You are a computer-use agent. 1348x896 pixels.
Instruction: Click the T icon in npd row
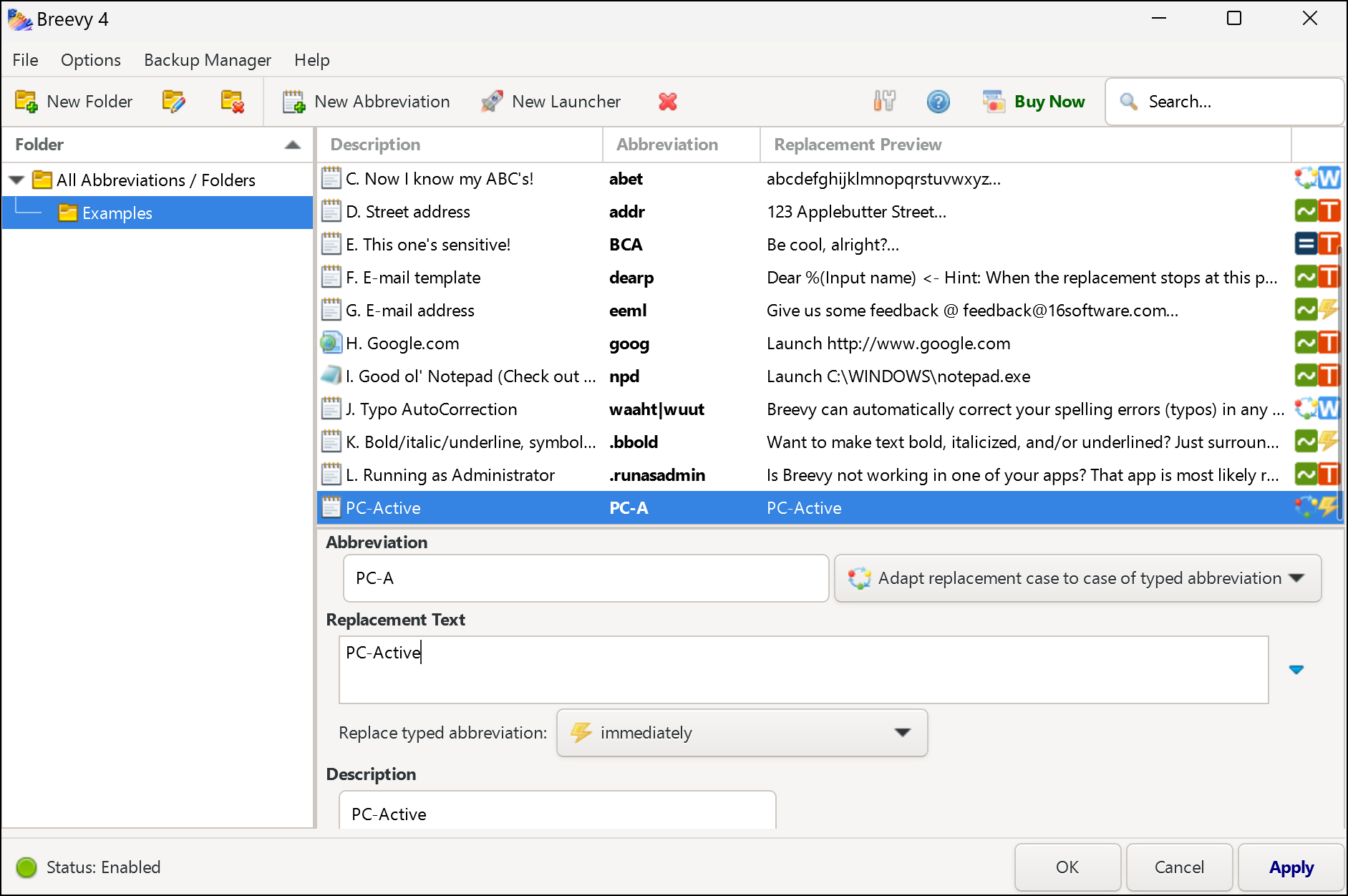pos(1329,376)
